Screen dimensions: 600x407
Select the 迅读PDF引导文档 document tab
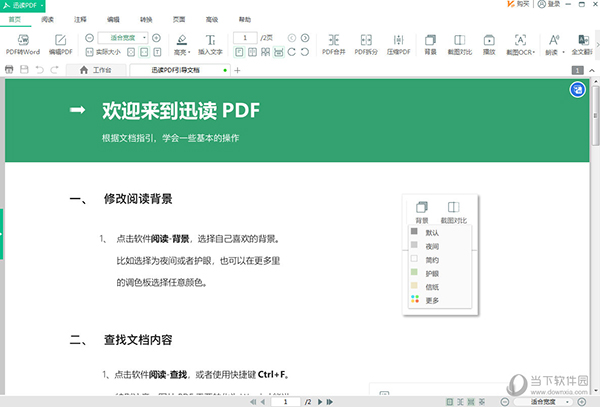[x=180, y=70]
